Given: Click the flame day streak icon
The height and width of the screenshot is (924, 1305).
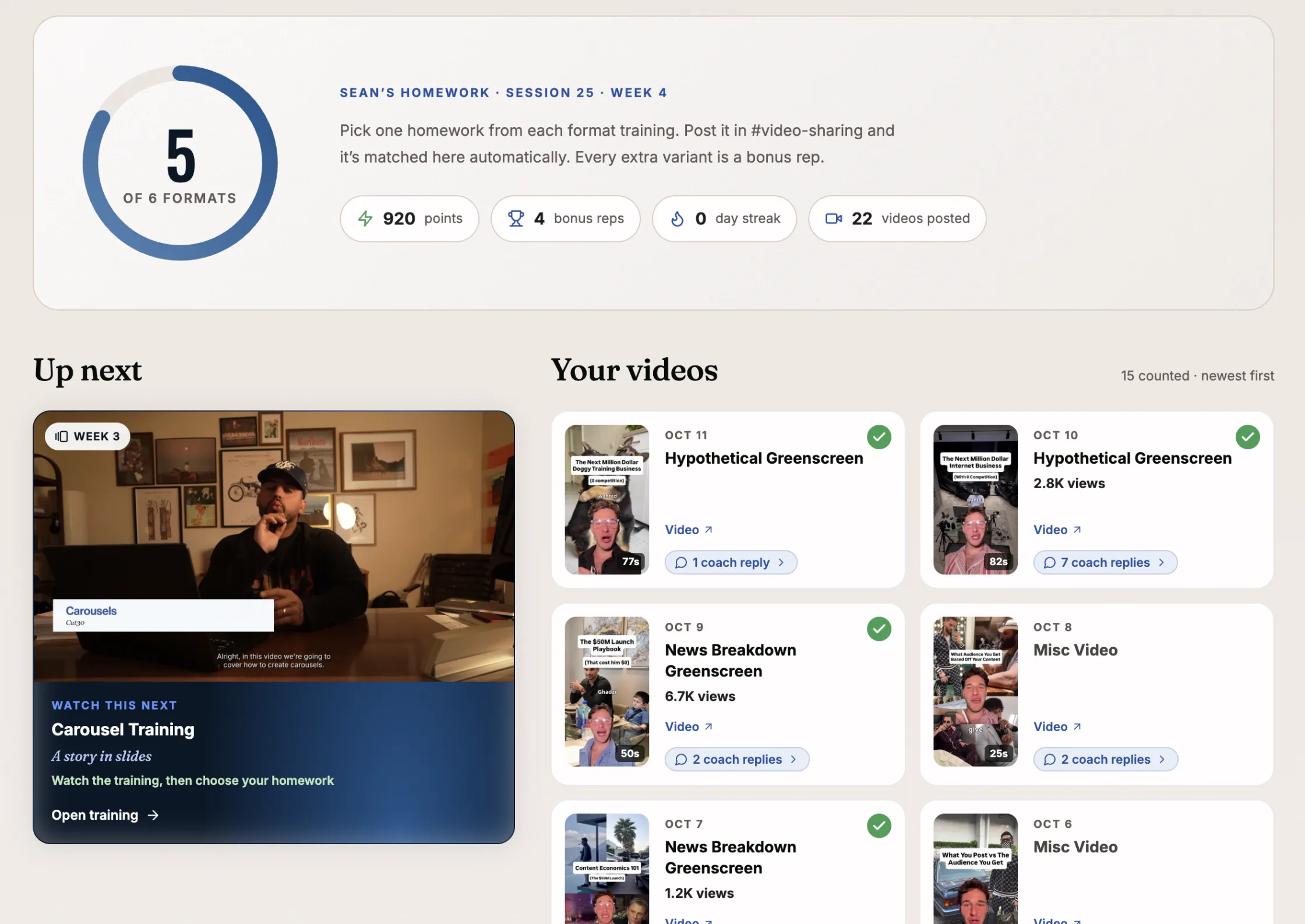Looking at the screenshot, I should pos(677,218).
